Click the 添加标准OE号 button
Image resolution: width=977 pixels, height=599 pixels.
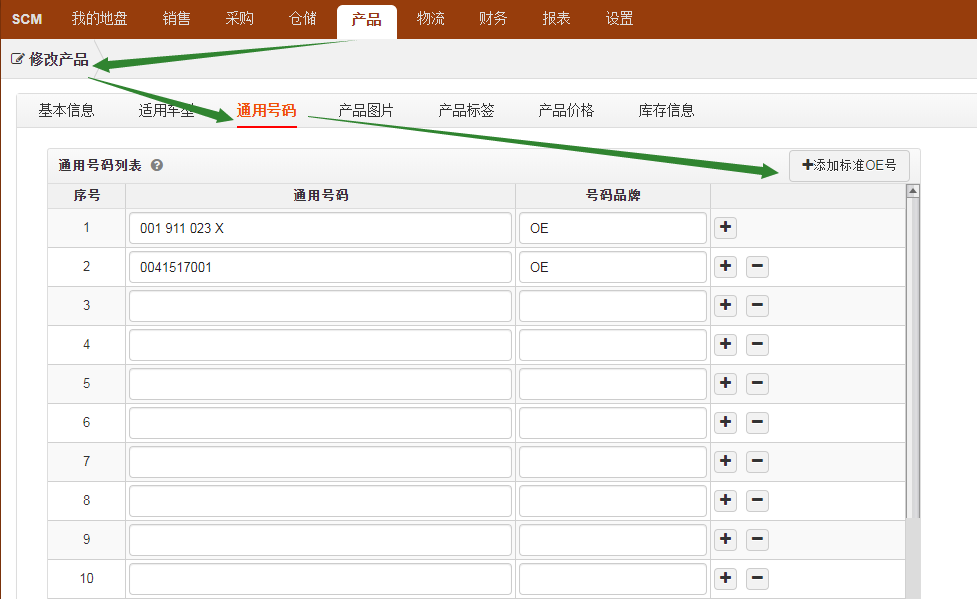click(x=849, y=165)
